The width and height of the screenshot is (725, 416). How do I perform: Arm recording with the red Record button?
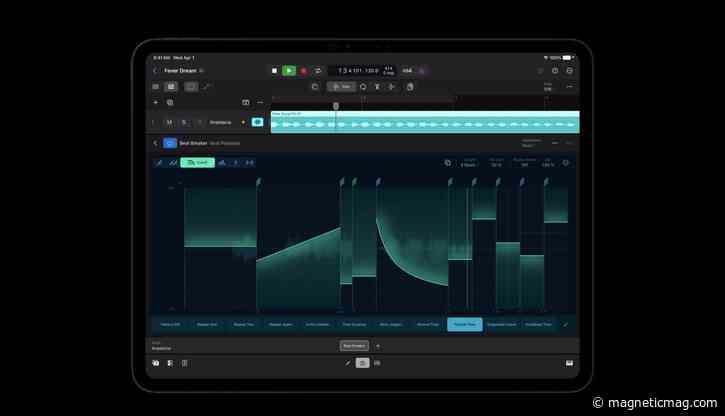coord(303,71)
